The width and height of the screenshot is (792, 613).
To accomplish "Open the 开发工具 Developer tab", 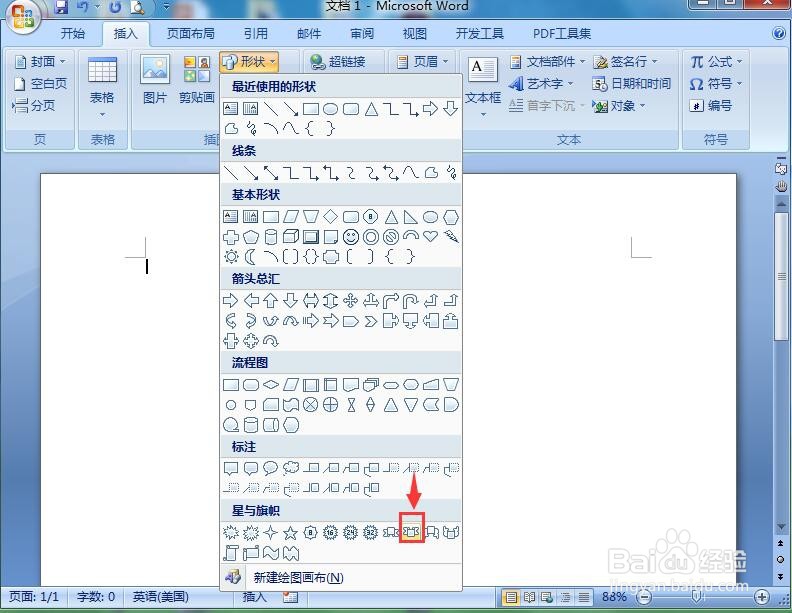I will [479, 33].
